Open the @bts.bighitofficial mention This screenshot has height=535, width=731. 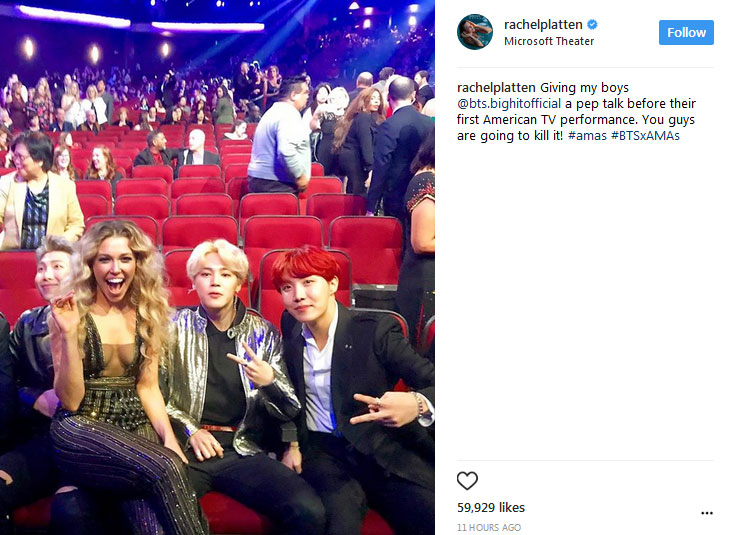(509, 103)
